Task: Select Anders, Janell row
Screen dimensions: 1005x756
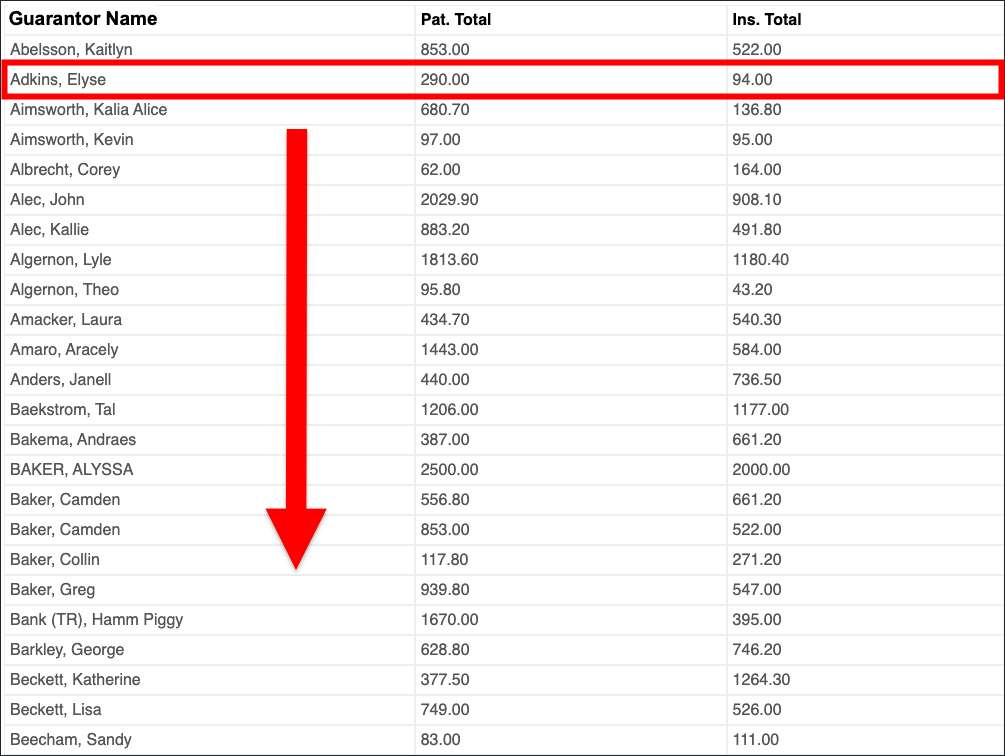Action: click(502, 379)
